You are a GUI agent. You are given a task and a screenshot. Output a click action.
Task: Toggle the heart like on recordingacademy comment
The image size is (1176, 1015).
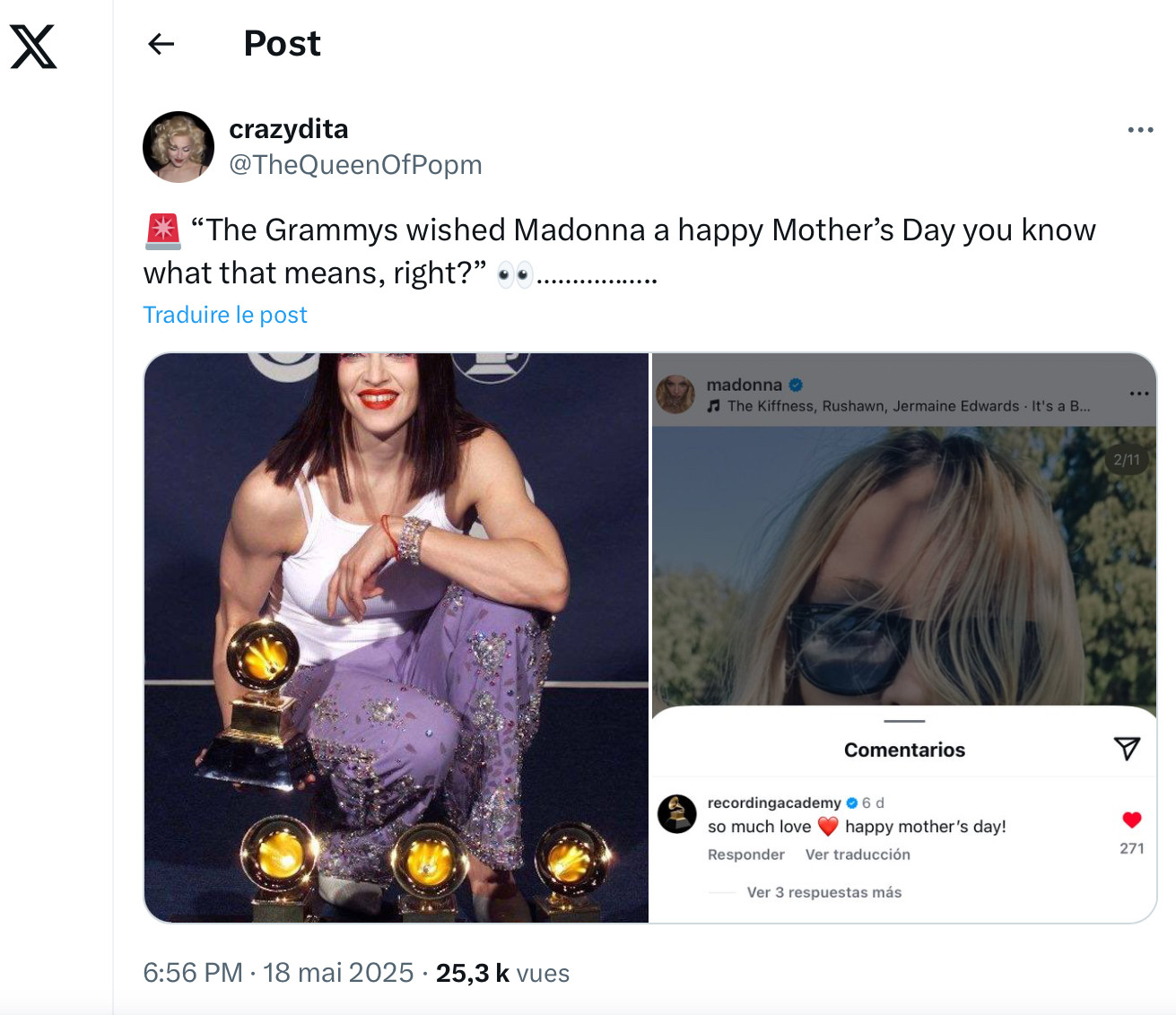(1131, 820)
